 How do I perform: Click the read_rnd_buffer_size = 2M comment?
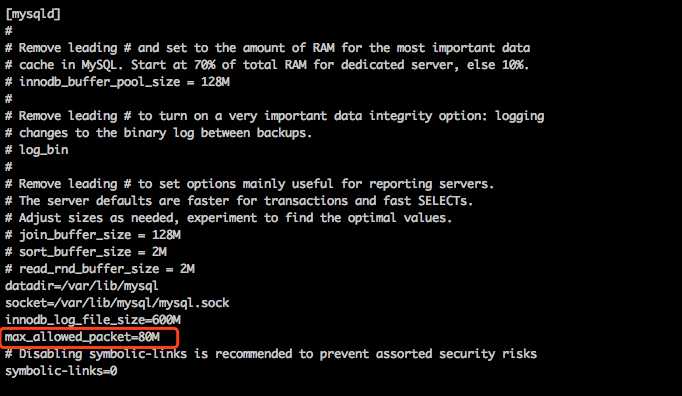[100, 269]
